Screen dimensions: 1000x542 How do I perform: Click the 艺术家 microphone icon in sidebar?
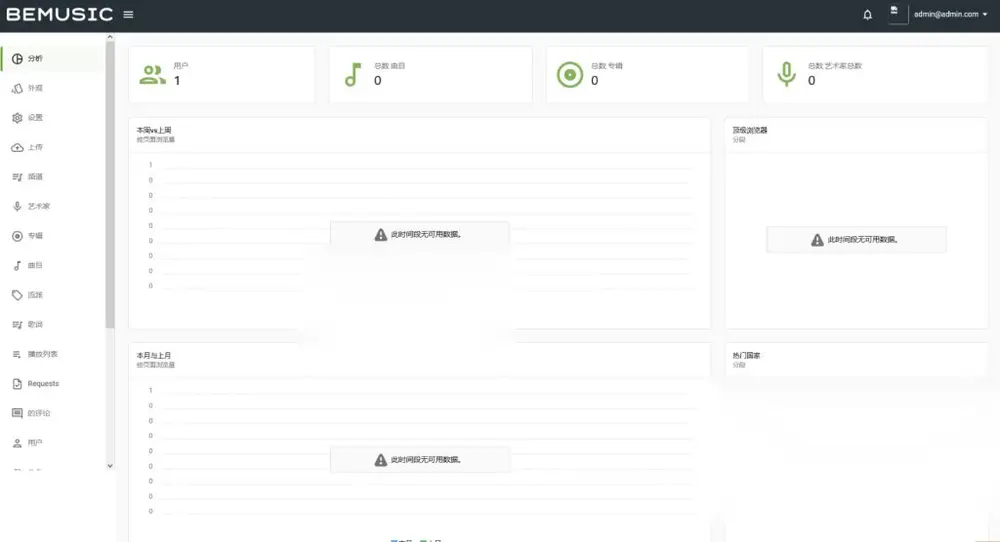[17, 207]
